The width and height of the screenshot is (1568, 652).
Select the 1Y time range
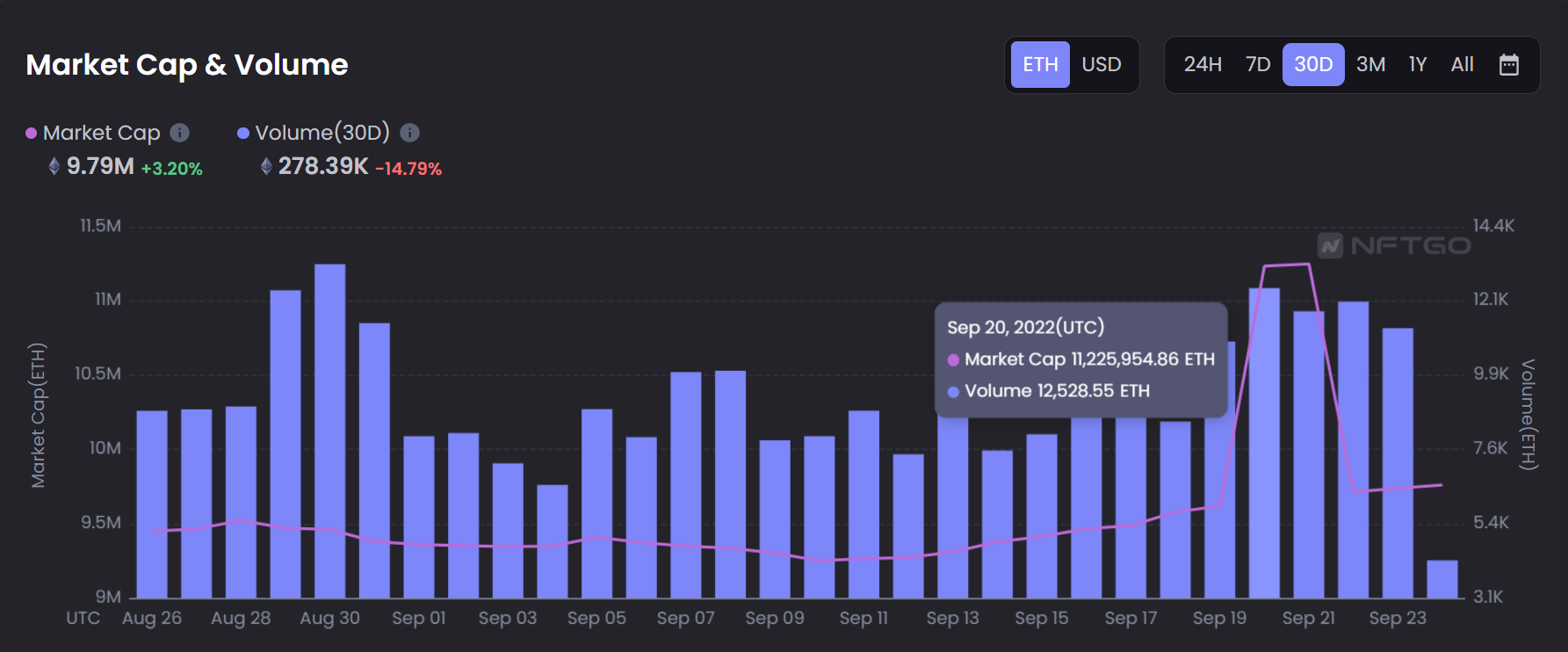click(1417, 64)
